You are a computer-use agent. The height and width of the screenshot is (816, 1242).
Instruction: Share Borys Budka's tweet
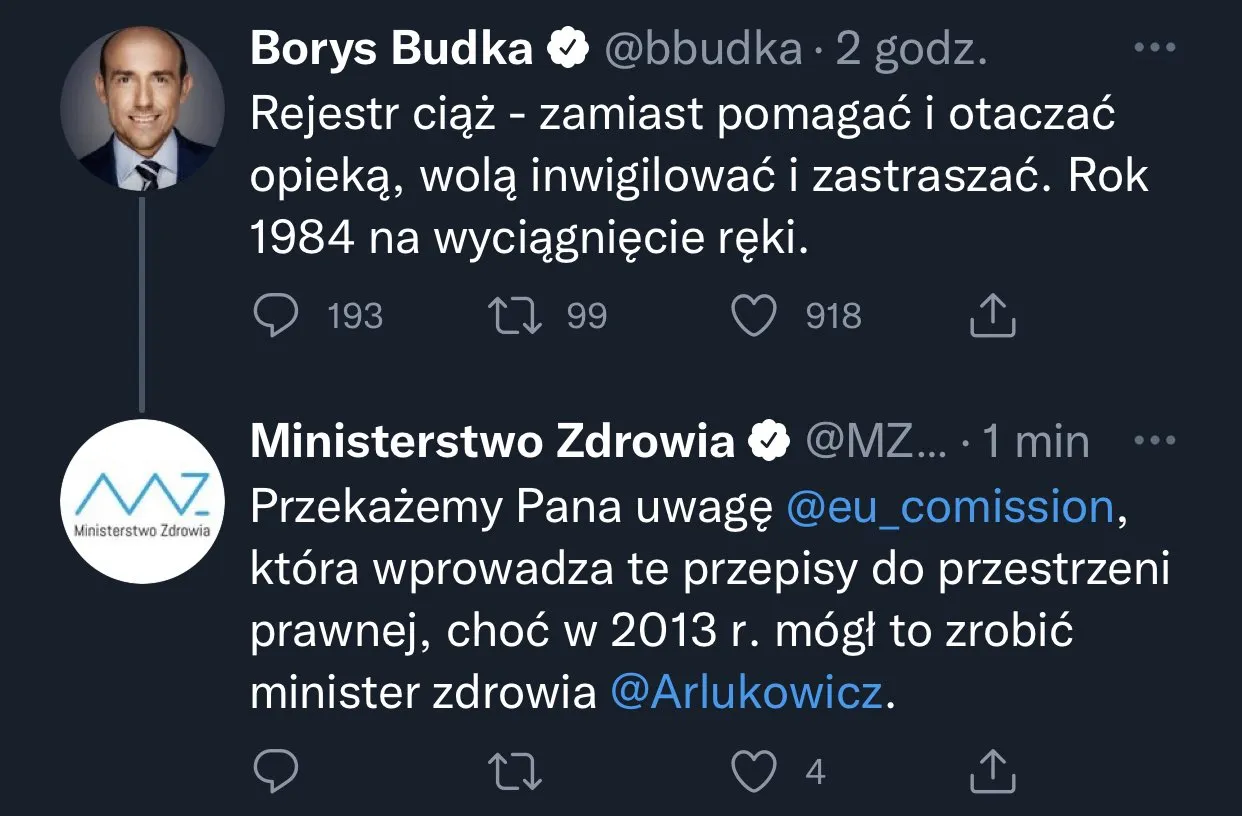(993, 317)
